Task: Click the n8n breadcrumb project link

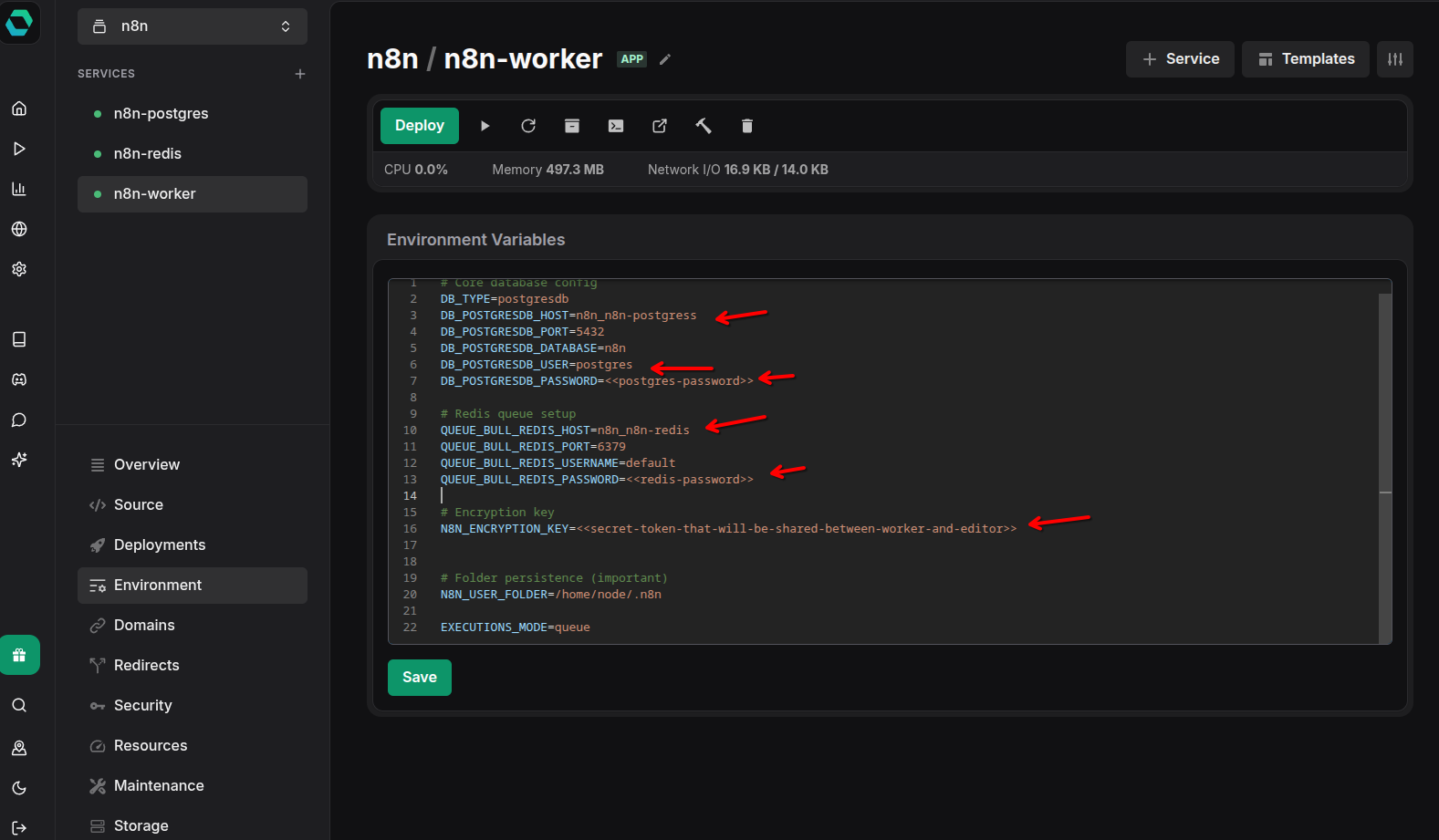Action: [x=392, y=59]
